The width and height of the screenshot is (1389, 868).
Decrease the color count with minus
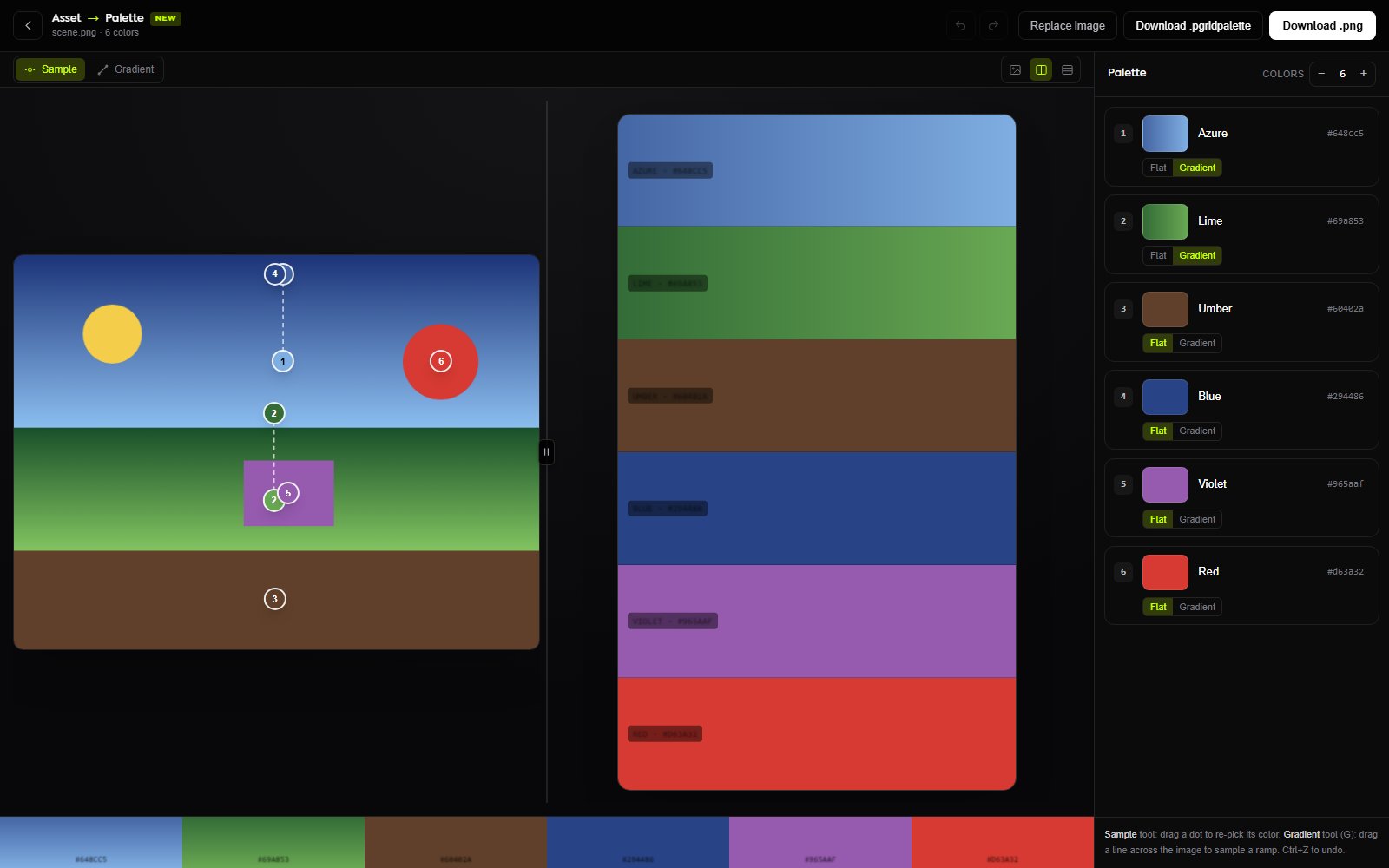click(1321, 74)
